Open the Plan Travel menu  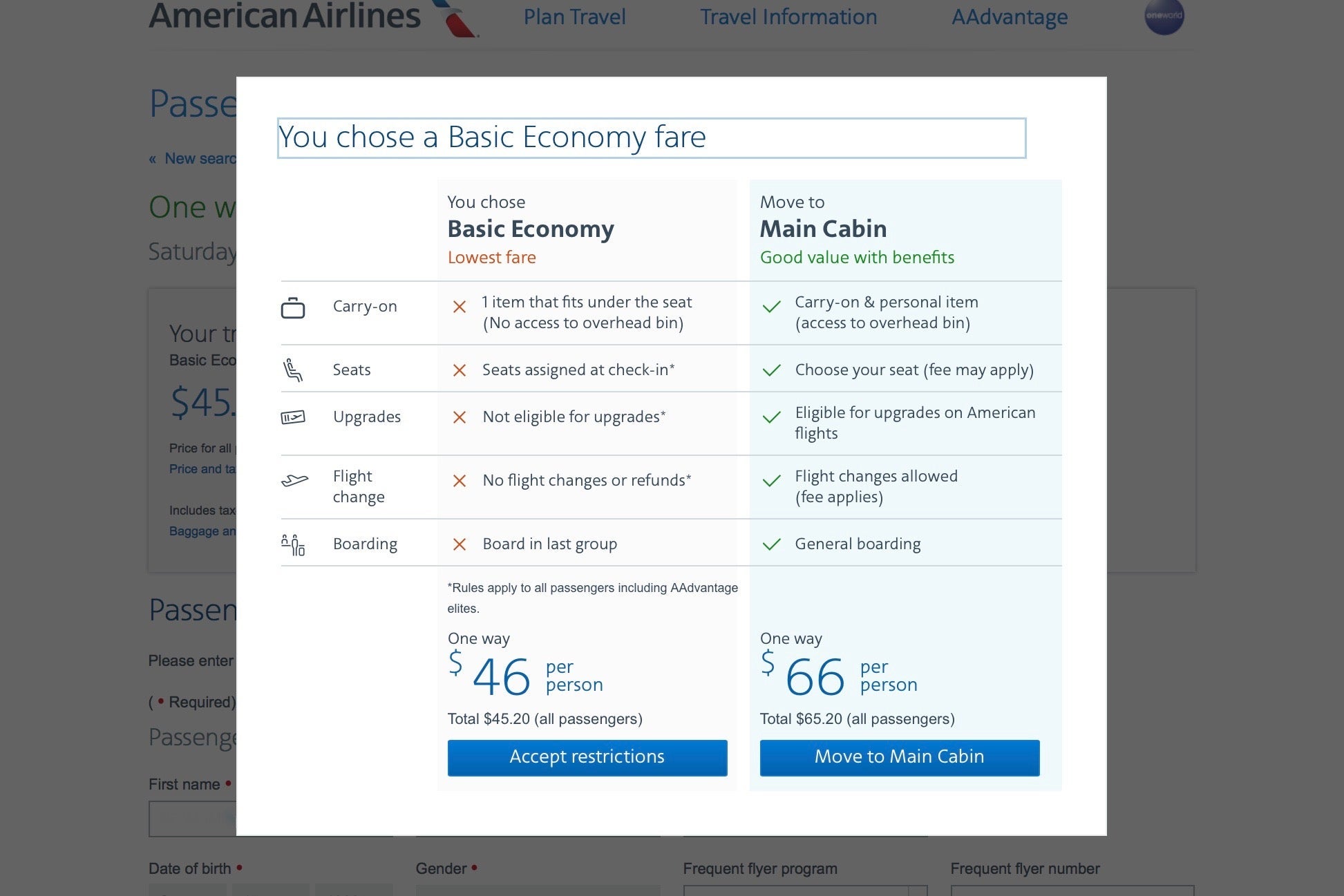tap(574, 17)
